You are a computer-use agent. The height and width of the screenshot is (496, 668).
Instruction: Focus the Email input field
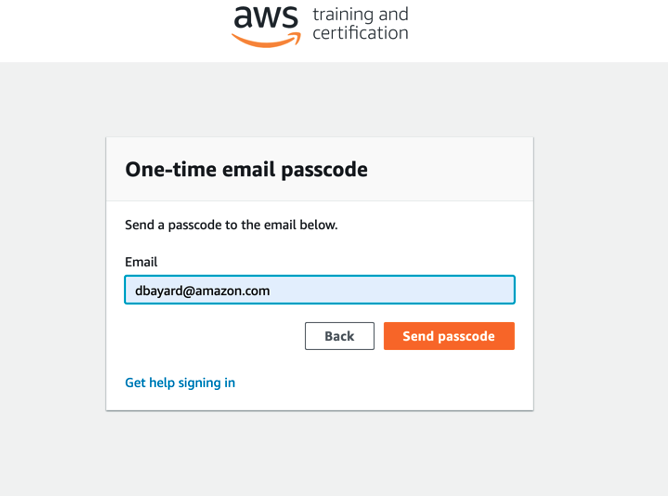tap(320, 290)
